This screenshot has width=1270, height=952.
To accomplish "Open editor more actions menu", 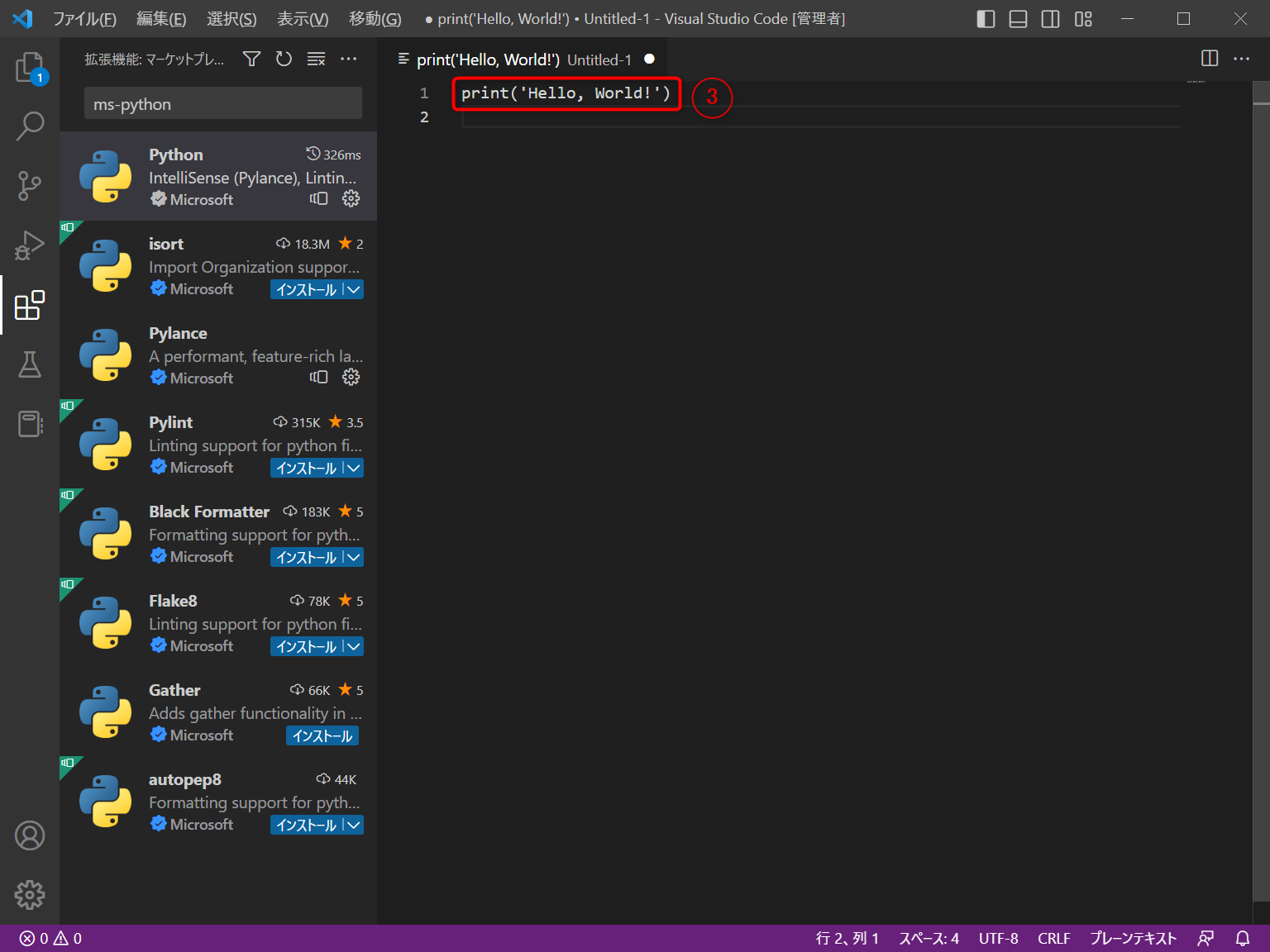I will point(1242,59).
